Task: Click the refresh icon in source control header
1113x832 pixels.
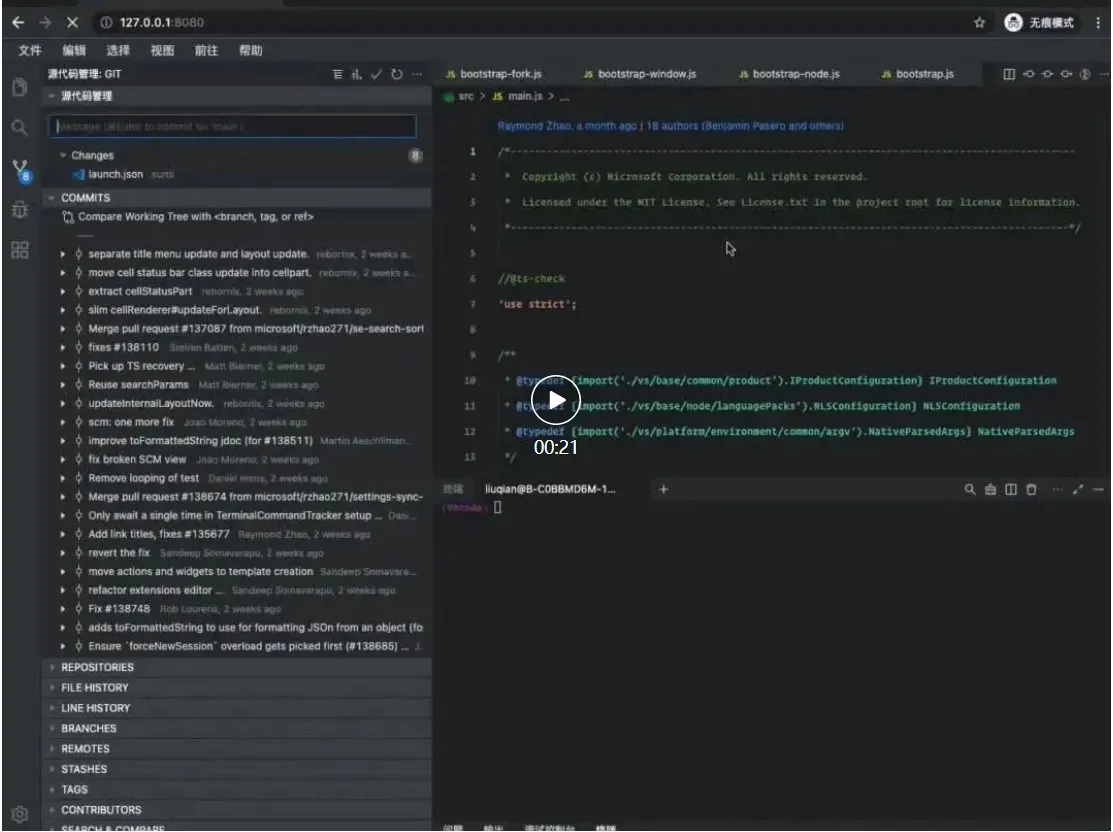Action: [x=397, y=74]
